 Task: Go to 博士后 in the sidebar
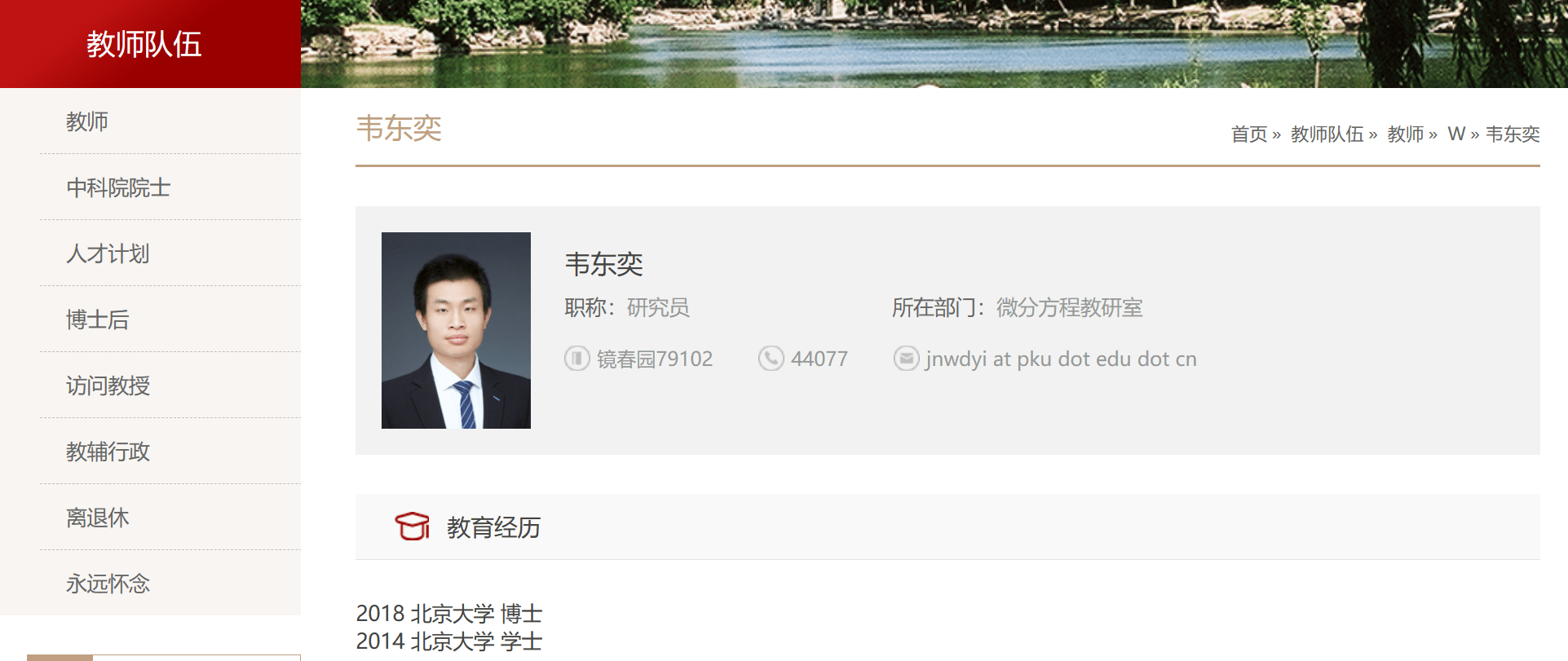(x=170, y=319)
